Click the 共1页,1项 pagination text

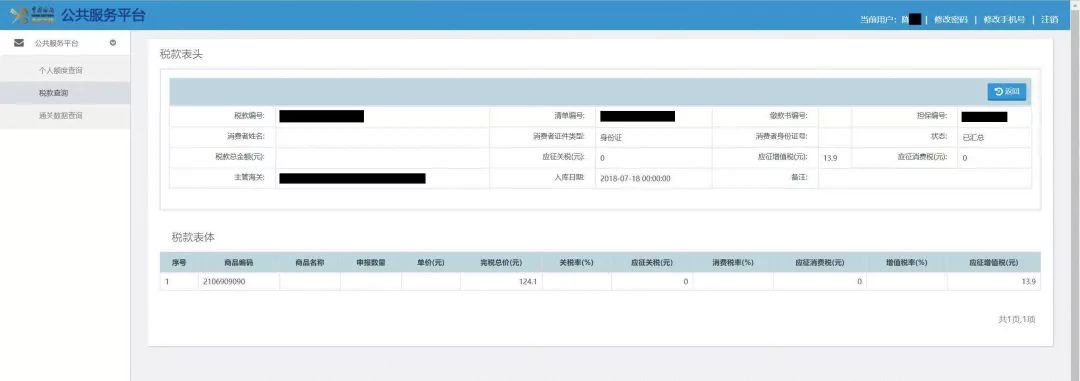[1017, 320]
